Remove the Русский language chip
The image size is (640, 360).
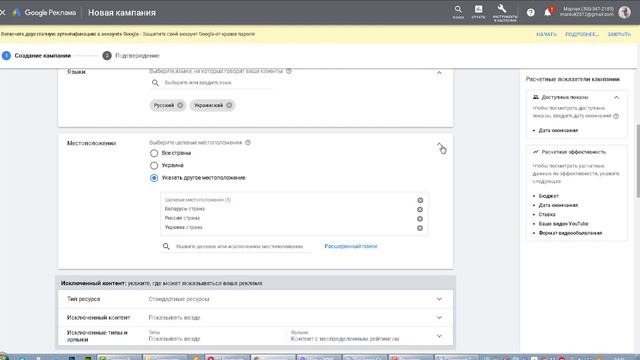click(180, 105)
